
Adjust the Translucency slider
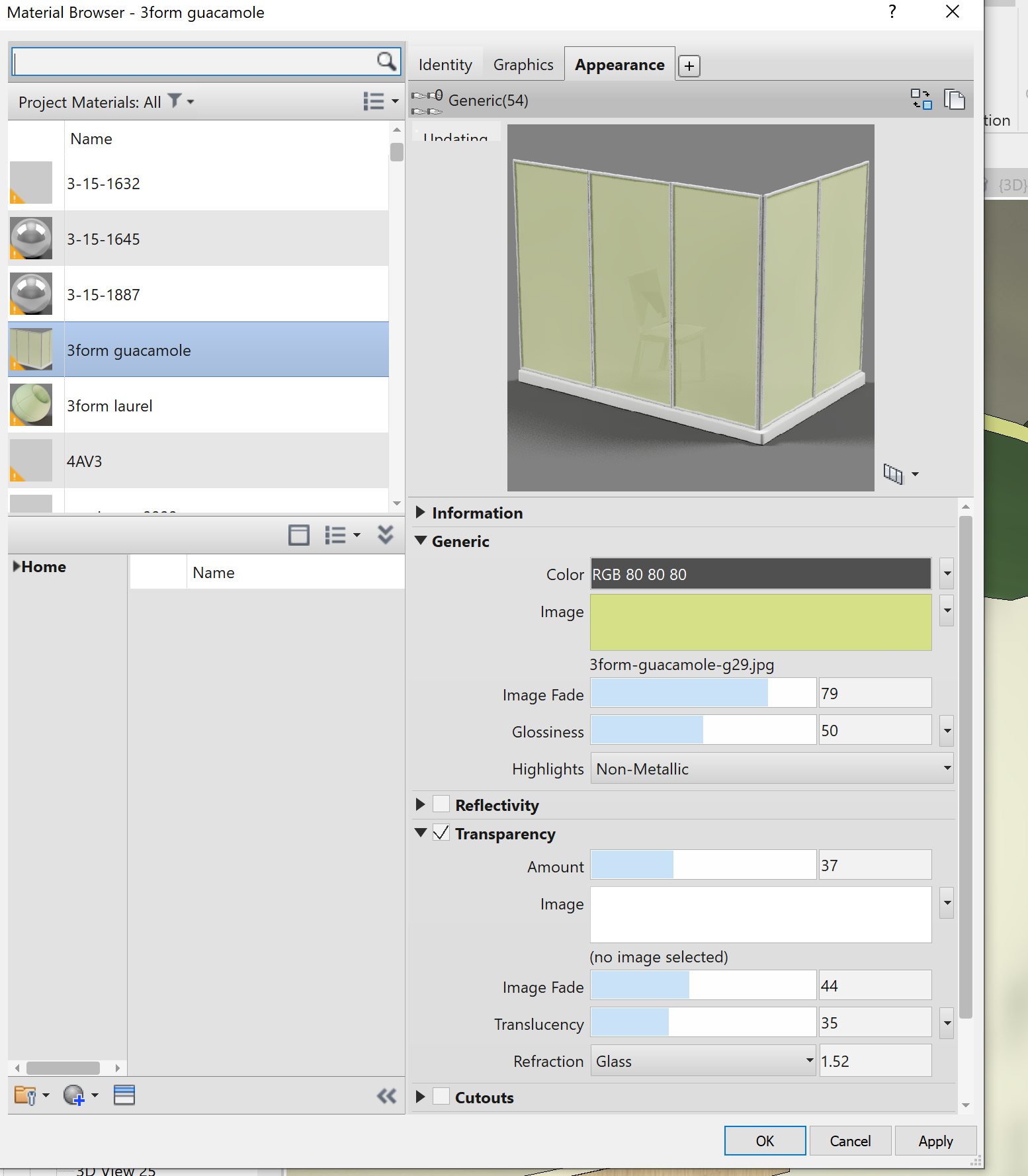click(703, 1023)
